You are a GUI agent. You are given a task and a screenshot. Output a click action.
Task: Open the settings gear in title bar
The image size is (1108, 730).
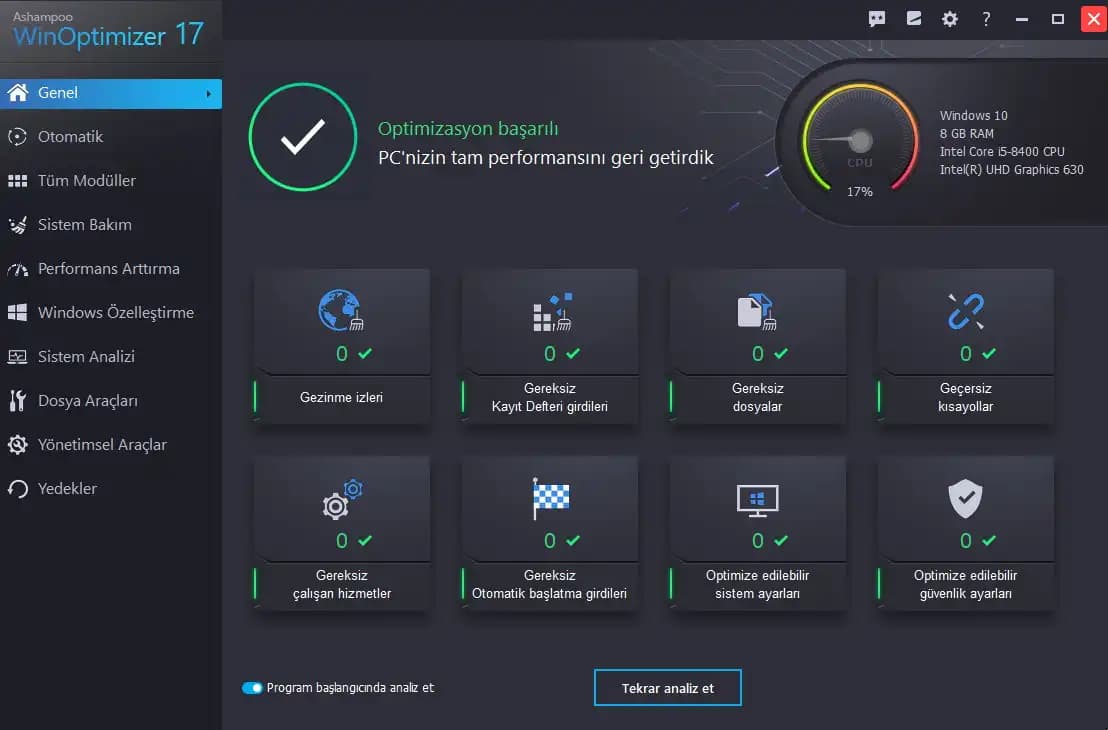coord(949,19)
